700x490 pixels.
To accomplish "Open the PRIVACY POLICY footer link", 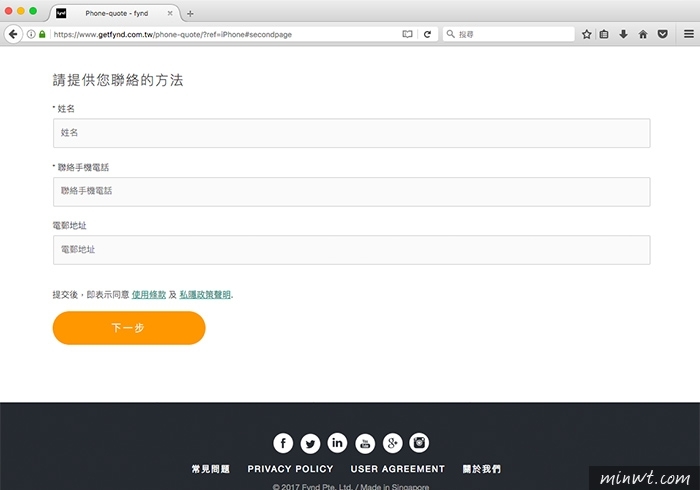I will pos(290,469).
